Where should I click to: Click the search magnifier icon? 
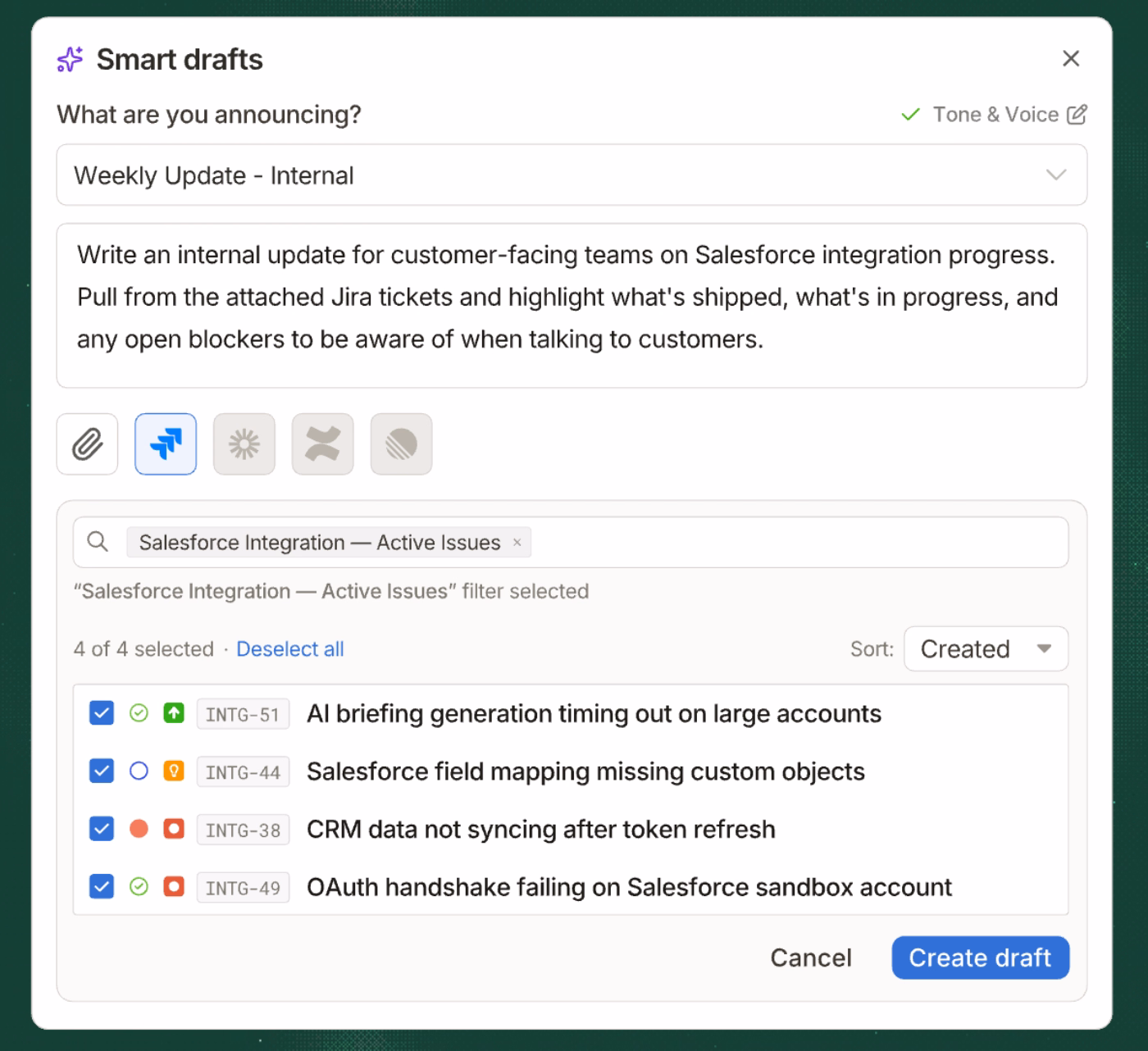coord(98,542)
